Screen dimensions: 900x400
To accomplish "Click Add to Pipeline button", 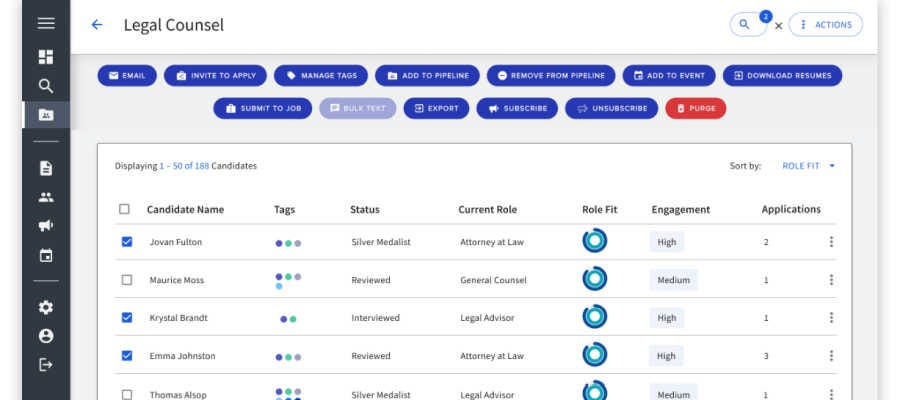I will pos(428,76).
